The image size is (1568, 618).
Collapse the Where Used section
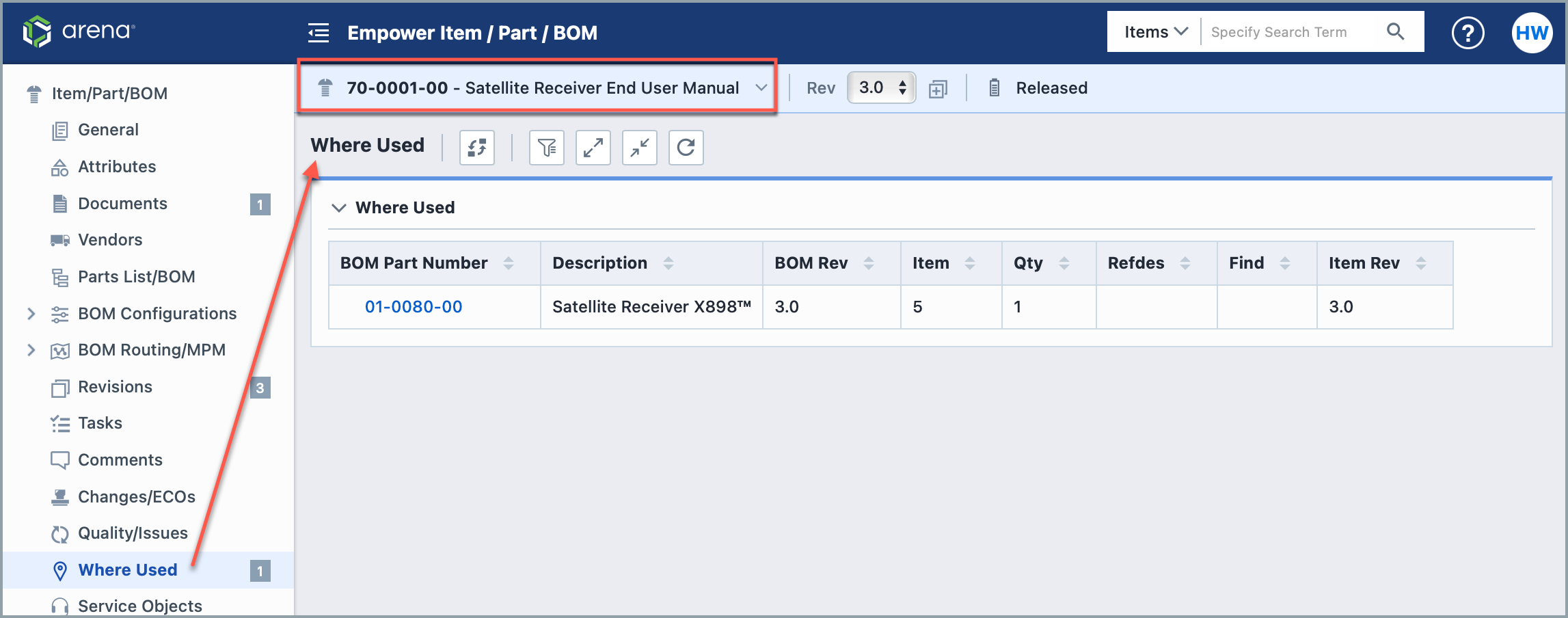[338, 208]
